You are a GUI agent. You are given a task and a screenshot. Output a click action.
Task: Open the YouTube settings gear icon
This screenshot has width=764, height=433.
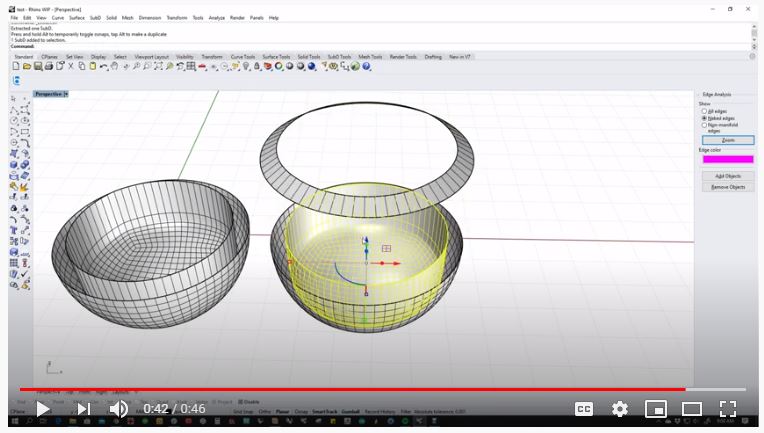620,409
